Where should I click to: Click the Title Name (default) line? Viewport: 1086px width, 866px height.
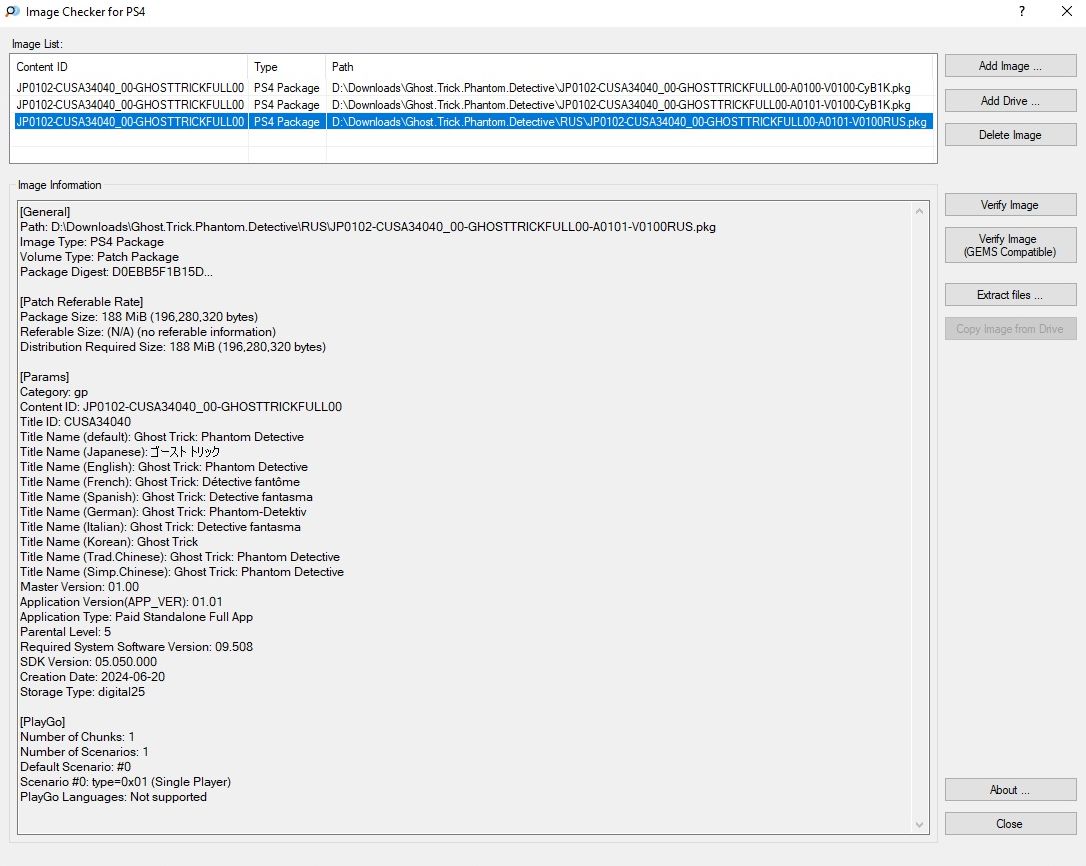[x=162, y=437]
